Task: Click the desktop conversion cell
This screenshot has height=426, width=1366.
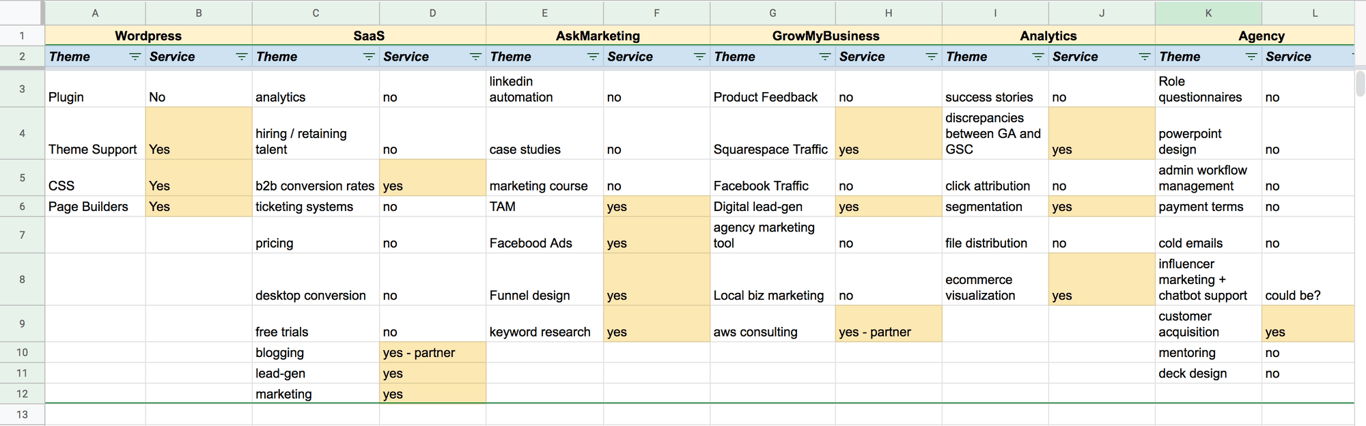Action: (x=316, y=279)
